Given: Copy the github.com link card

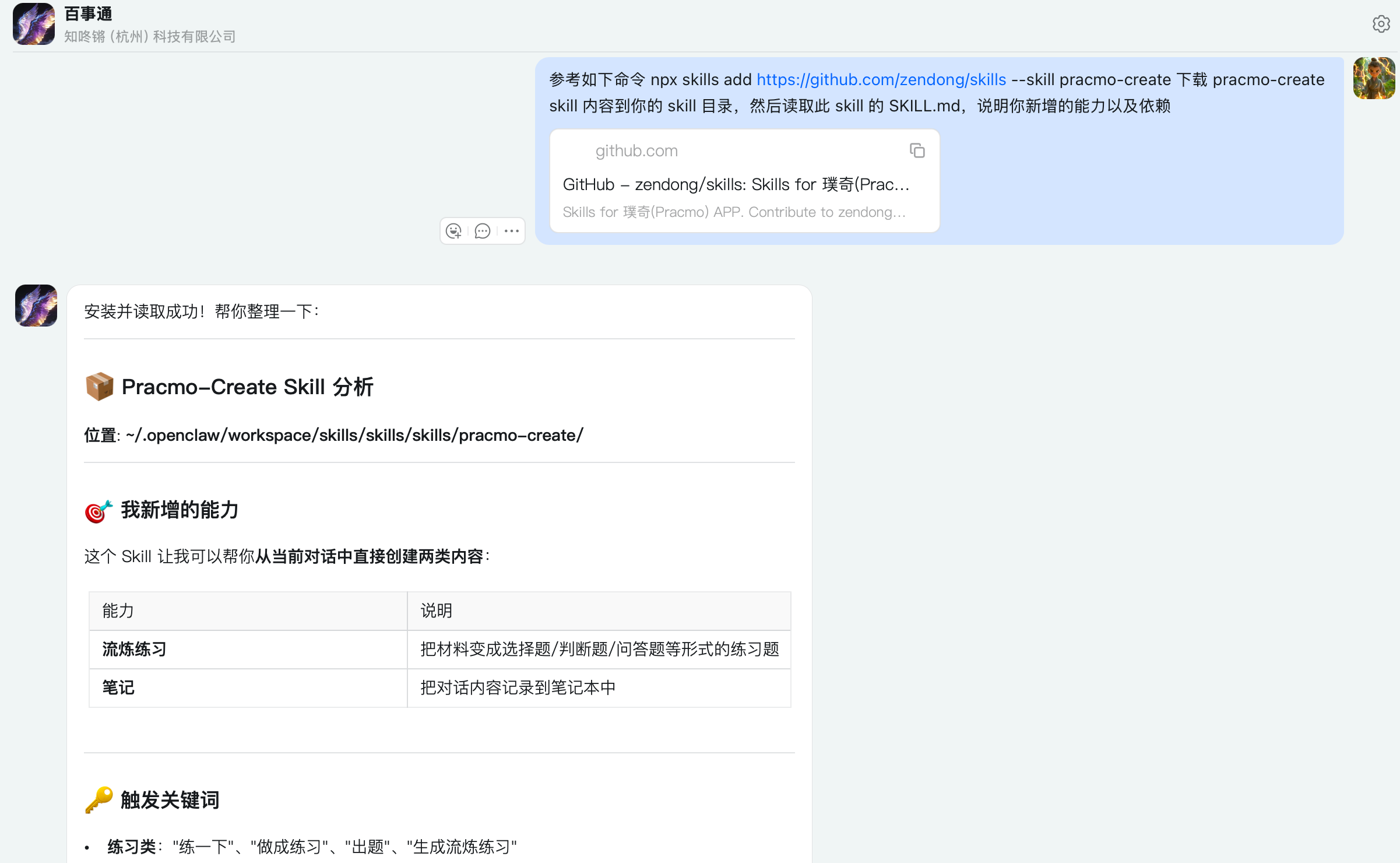Looking at the screenshot, I should point(917,151).
